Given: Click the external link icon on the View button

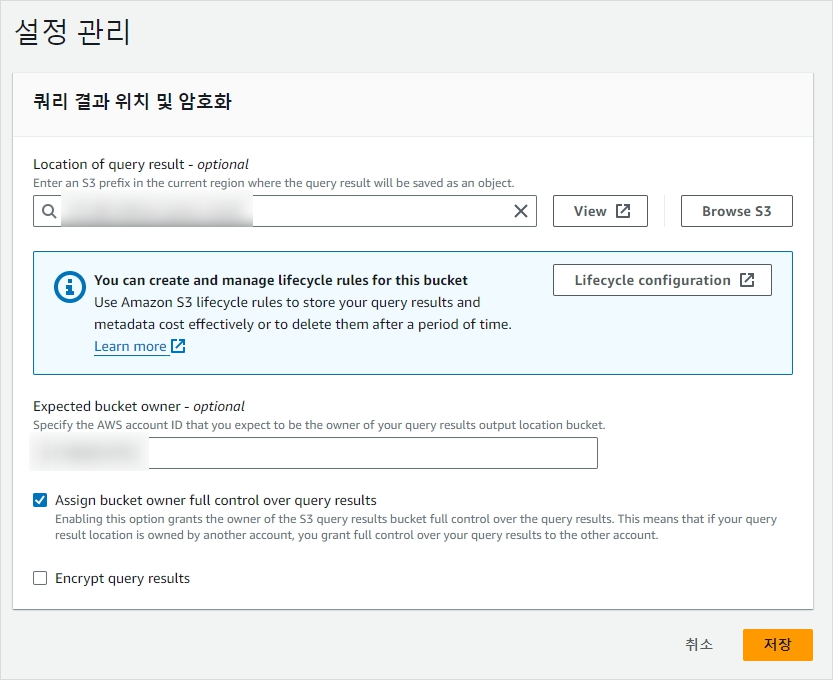Looking at the screenshot, I should [623, 211].
